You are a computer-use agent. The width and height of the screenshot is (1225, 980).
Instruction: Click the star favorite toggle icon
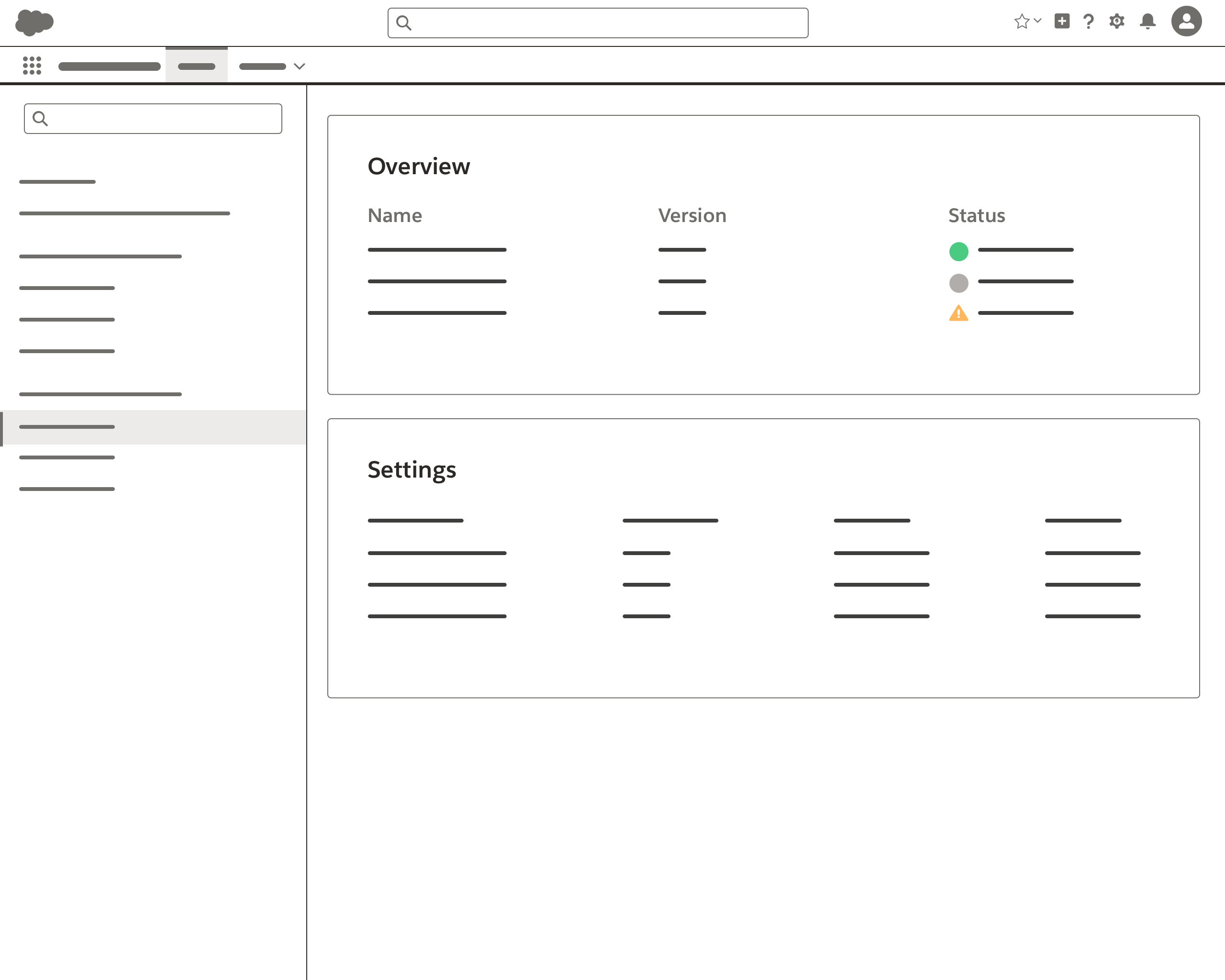tap(1022, 22)
